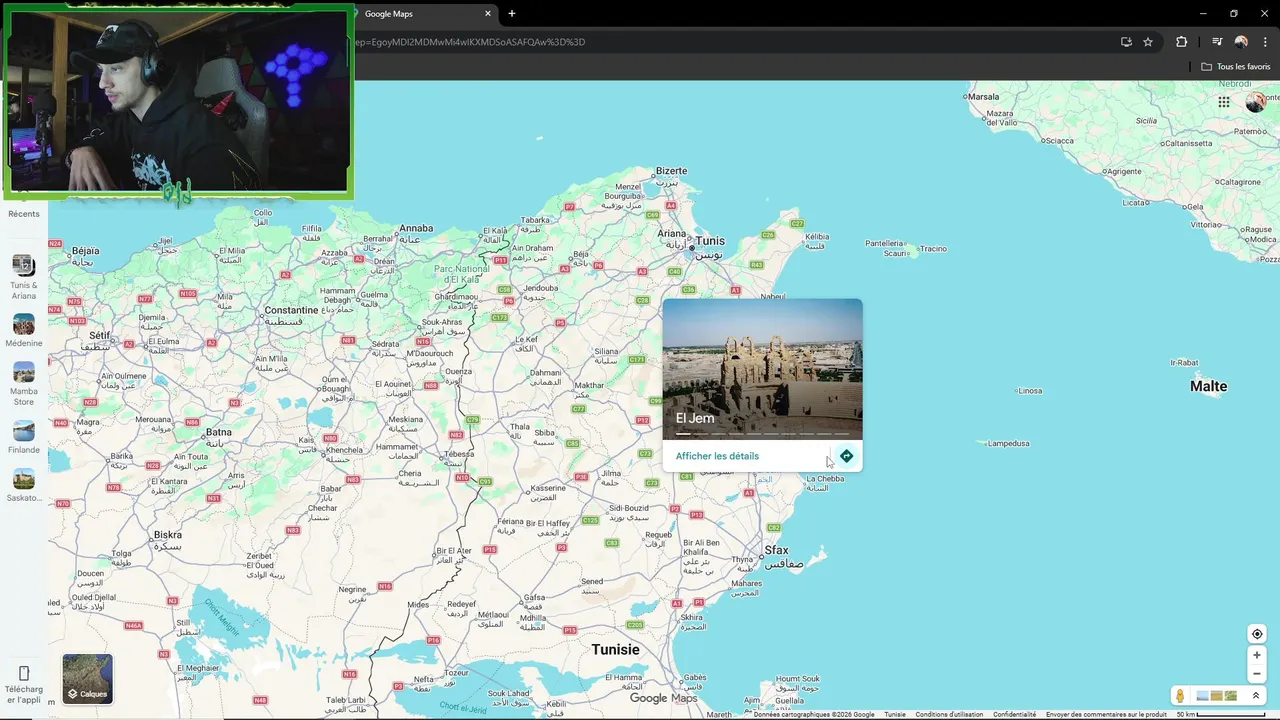Click the Récents label in sidebar

coord(24,214)
